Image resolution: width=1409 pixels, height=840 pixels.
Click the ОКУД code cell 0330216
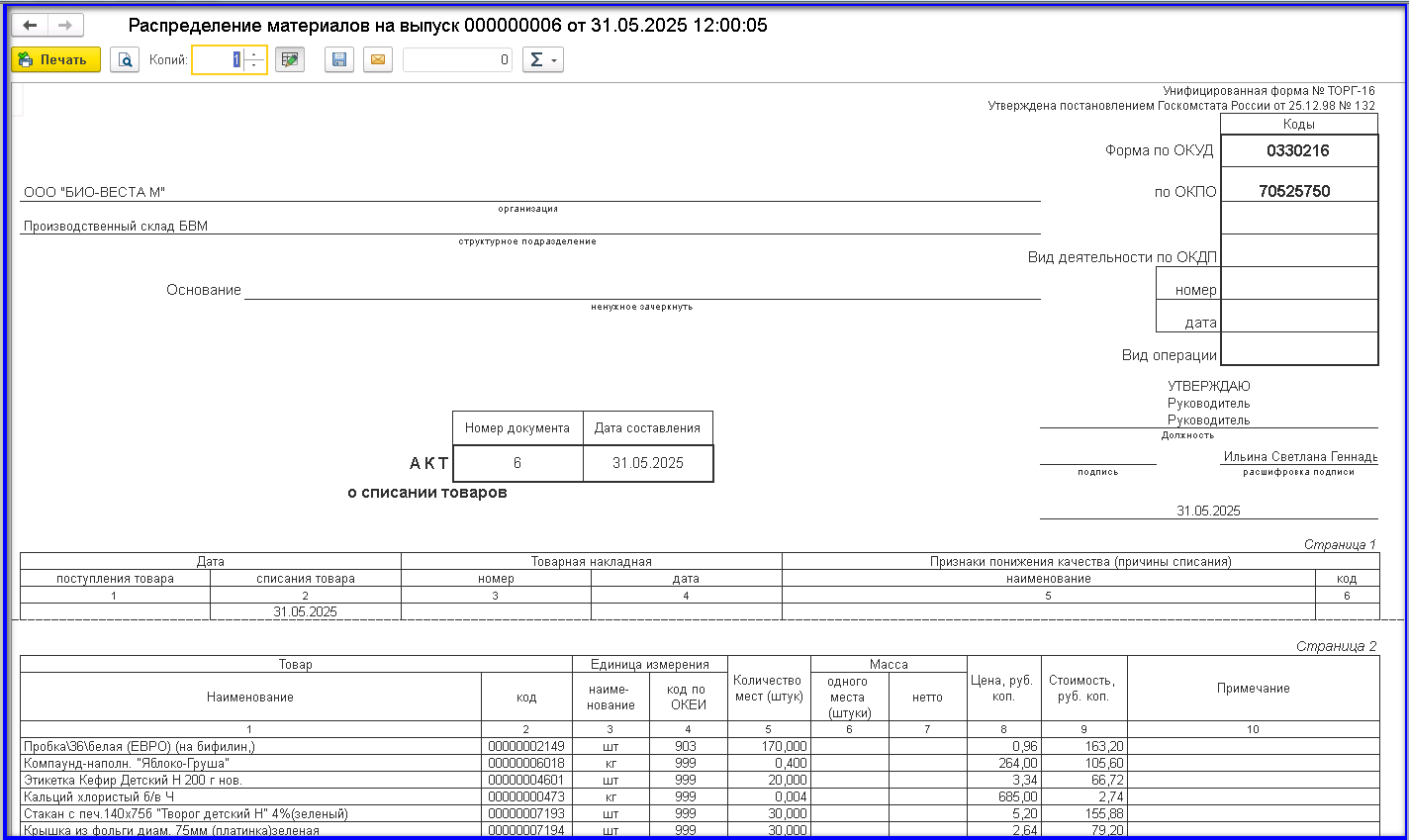click(1298, 151)
